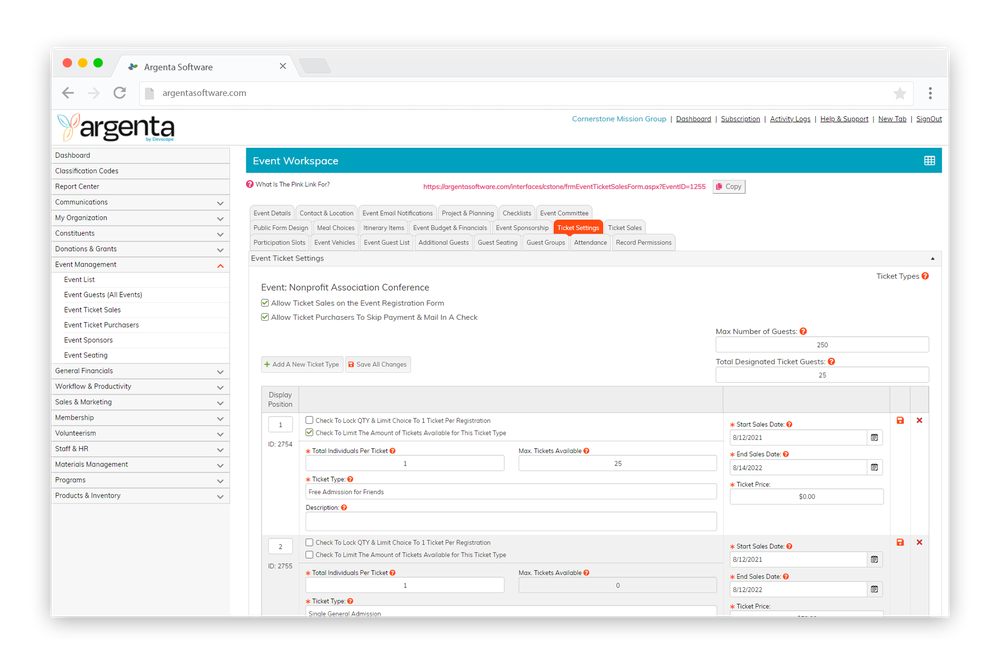Open the Subscription link in the header
Image resolution: width=1000 pixels, height=663 pixels.
pyautogui.click(x=740, y=119)
